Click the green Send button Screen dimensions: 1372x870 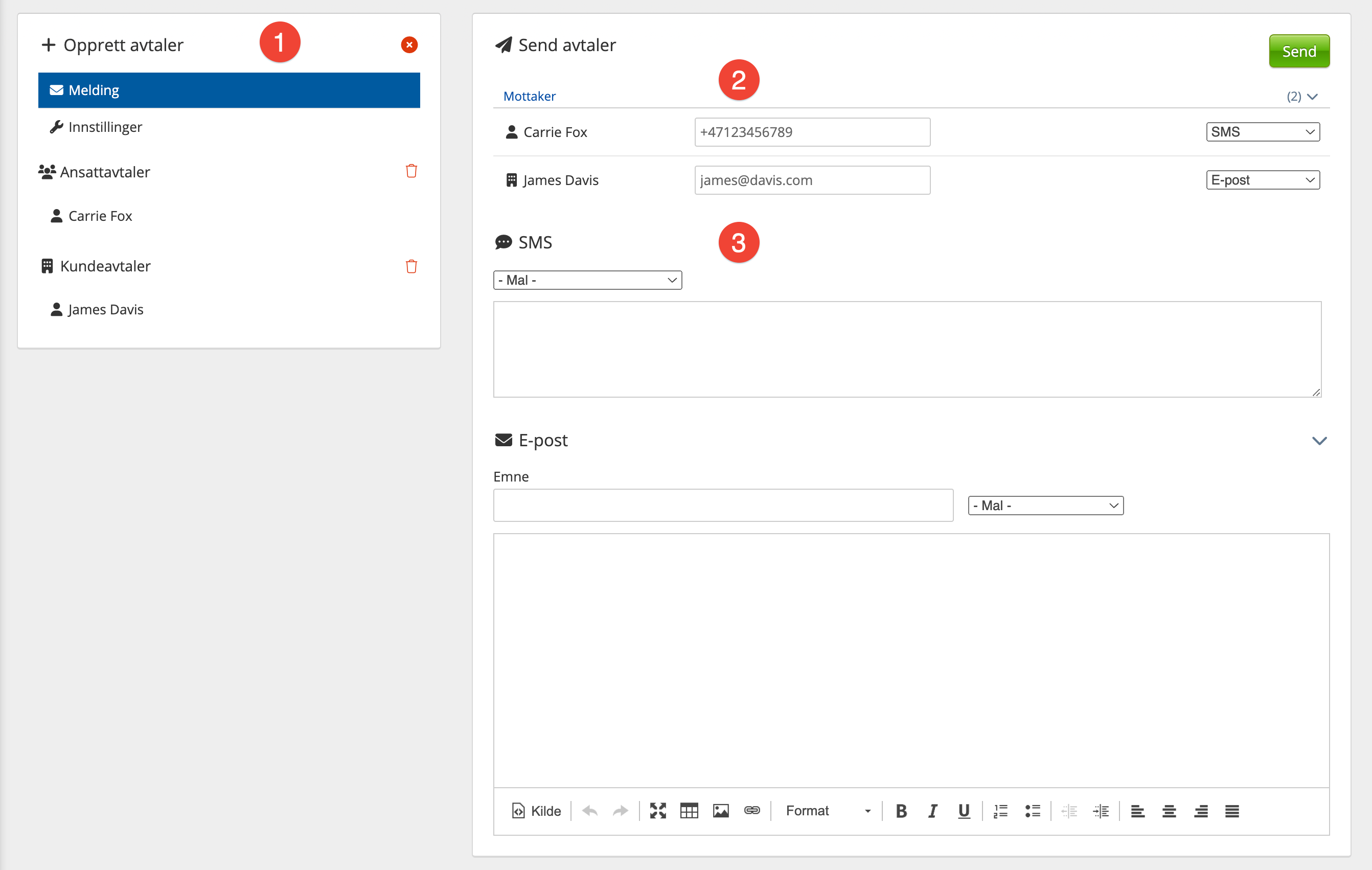tap(1298, 51)
